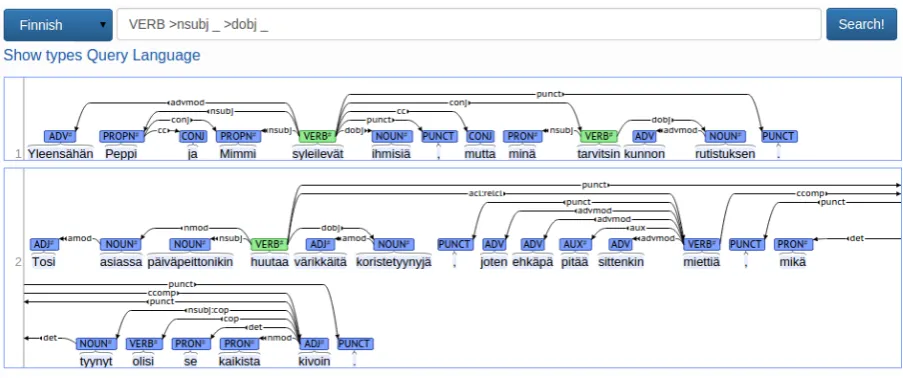
Task: Open the Finnish language dropdown
Action: (x=58, y=25)
